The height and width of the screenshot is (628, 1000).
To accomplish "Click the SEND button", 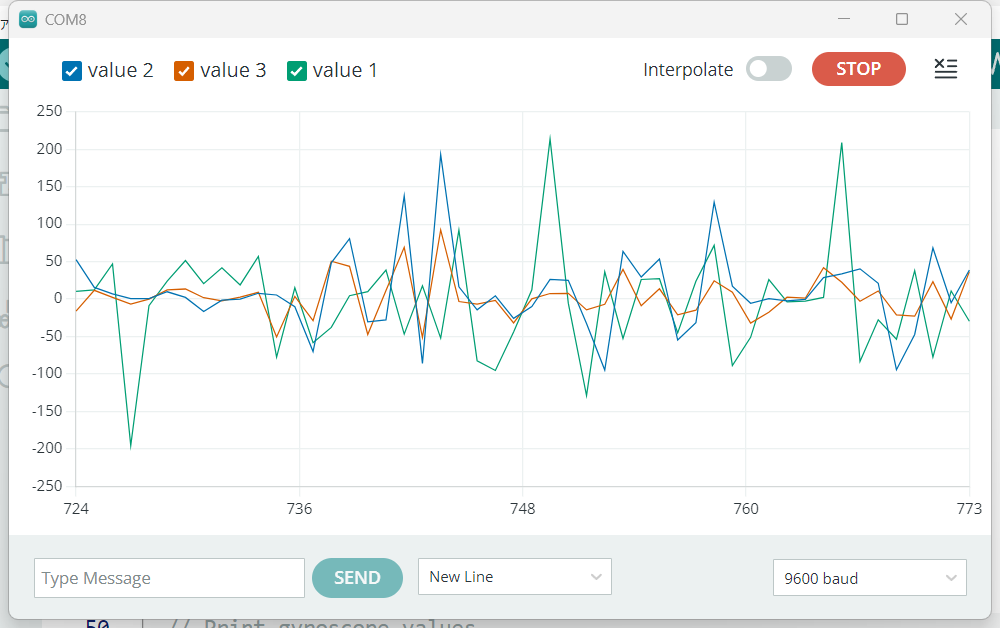I will click(x=357, y=578).
